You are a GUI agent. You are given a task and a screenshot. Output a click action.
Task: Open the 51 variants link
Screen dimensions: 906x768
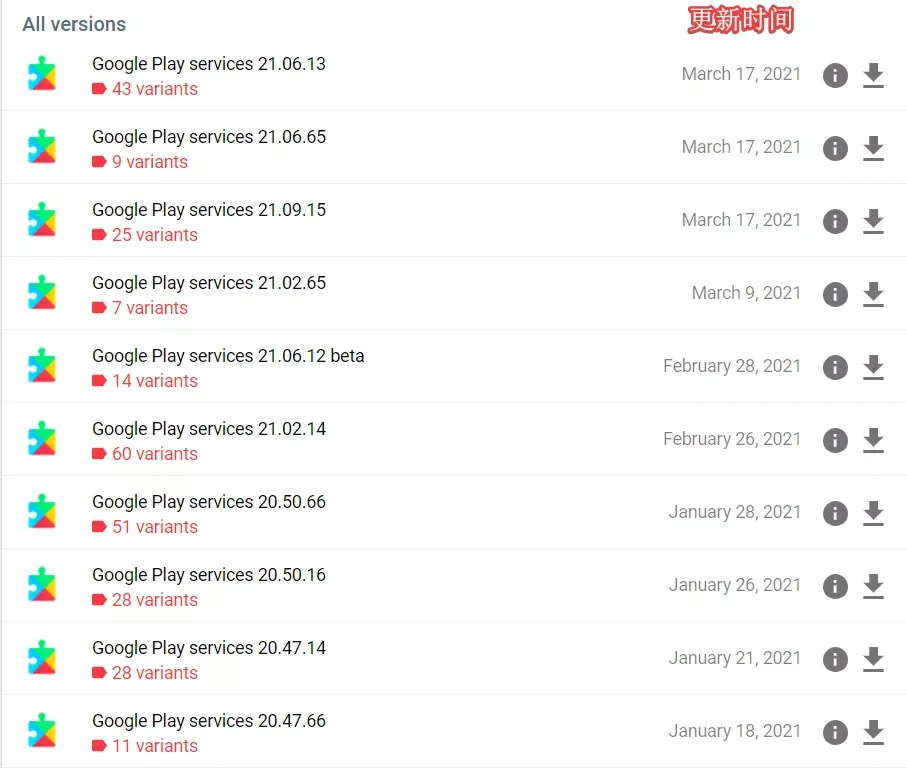click(x=154, y=527)
